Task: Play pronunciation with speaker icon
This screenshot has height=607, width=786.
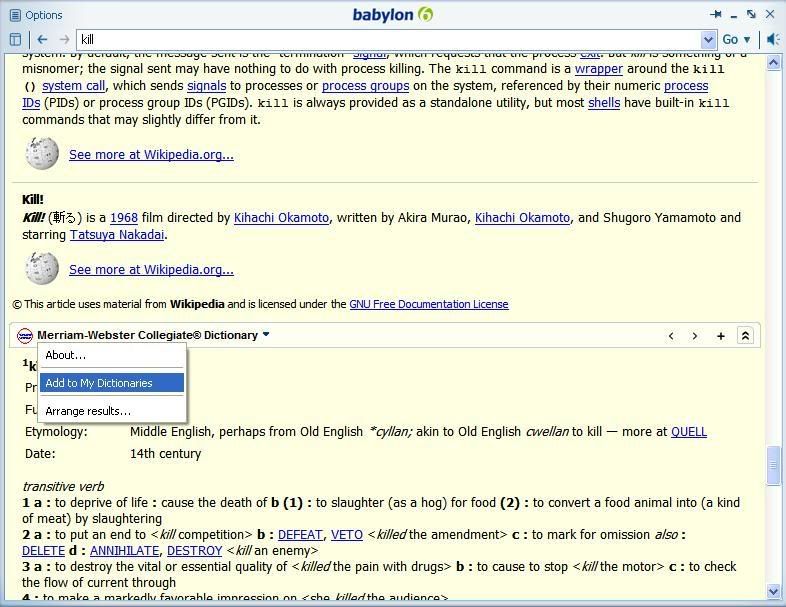Action: click(773, 39)
